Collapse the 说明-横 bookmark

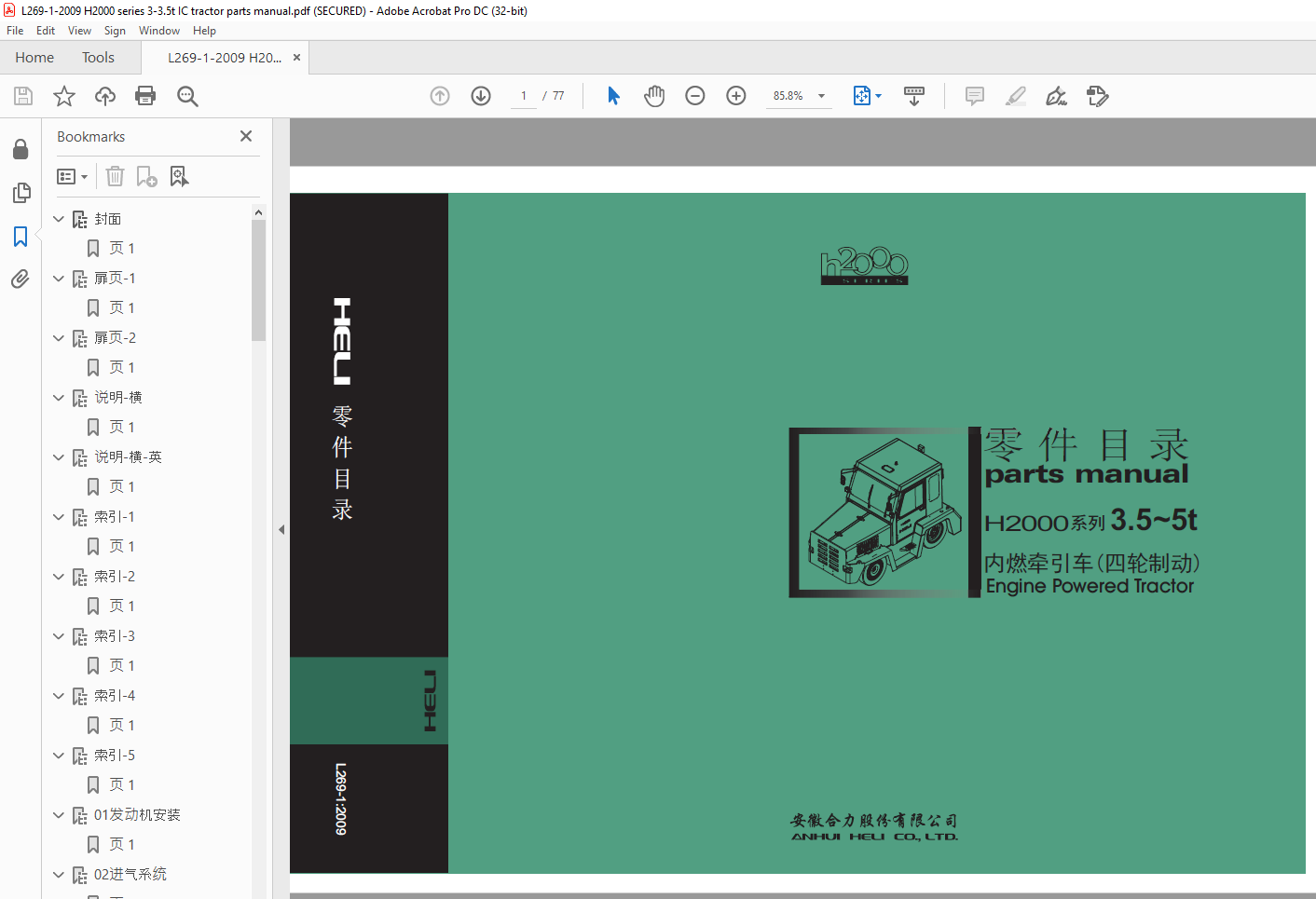pos(59,398)
